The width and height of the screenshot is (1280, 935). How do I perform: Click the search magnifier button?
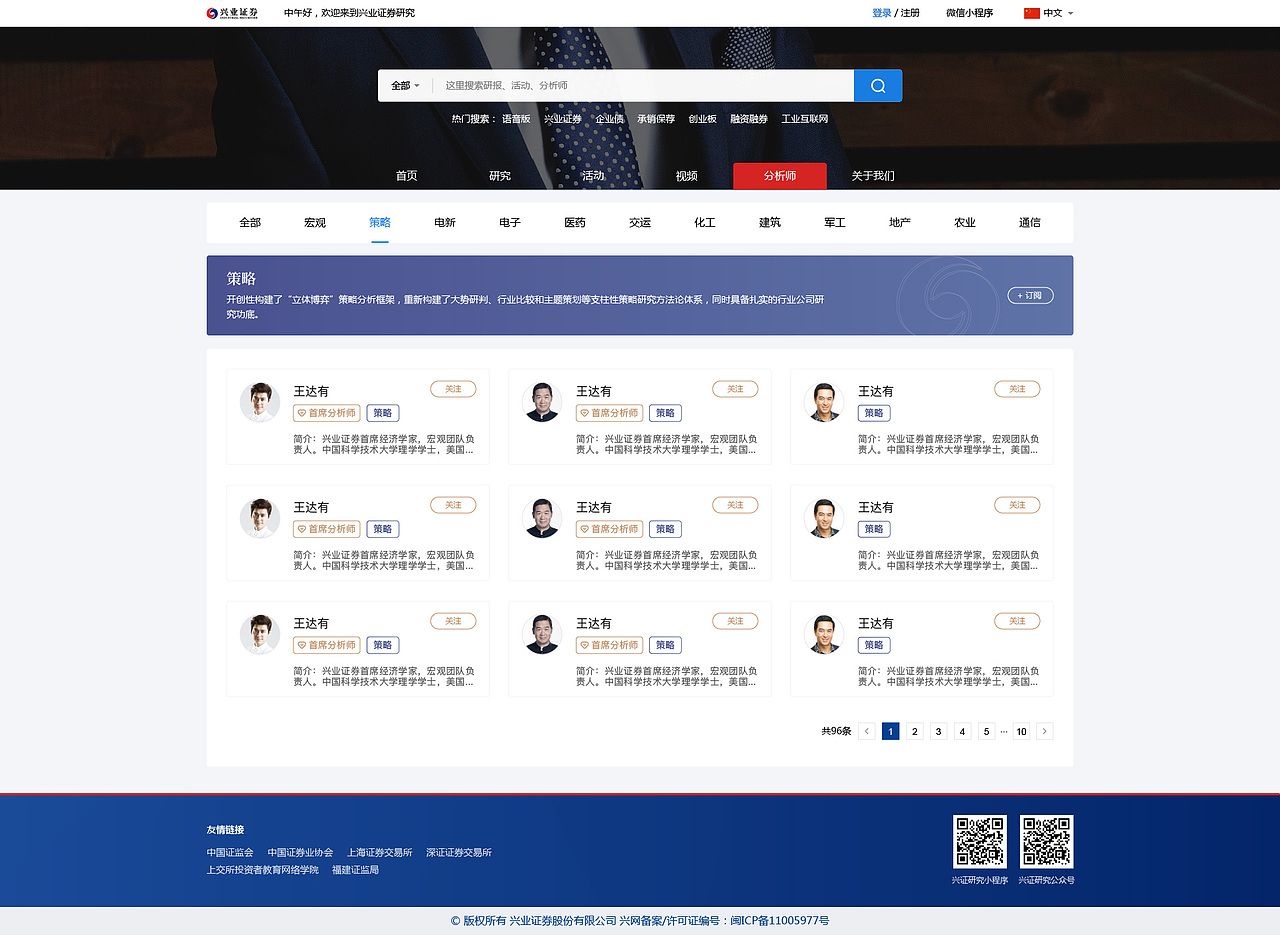(878, 86)
